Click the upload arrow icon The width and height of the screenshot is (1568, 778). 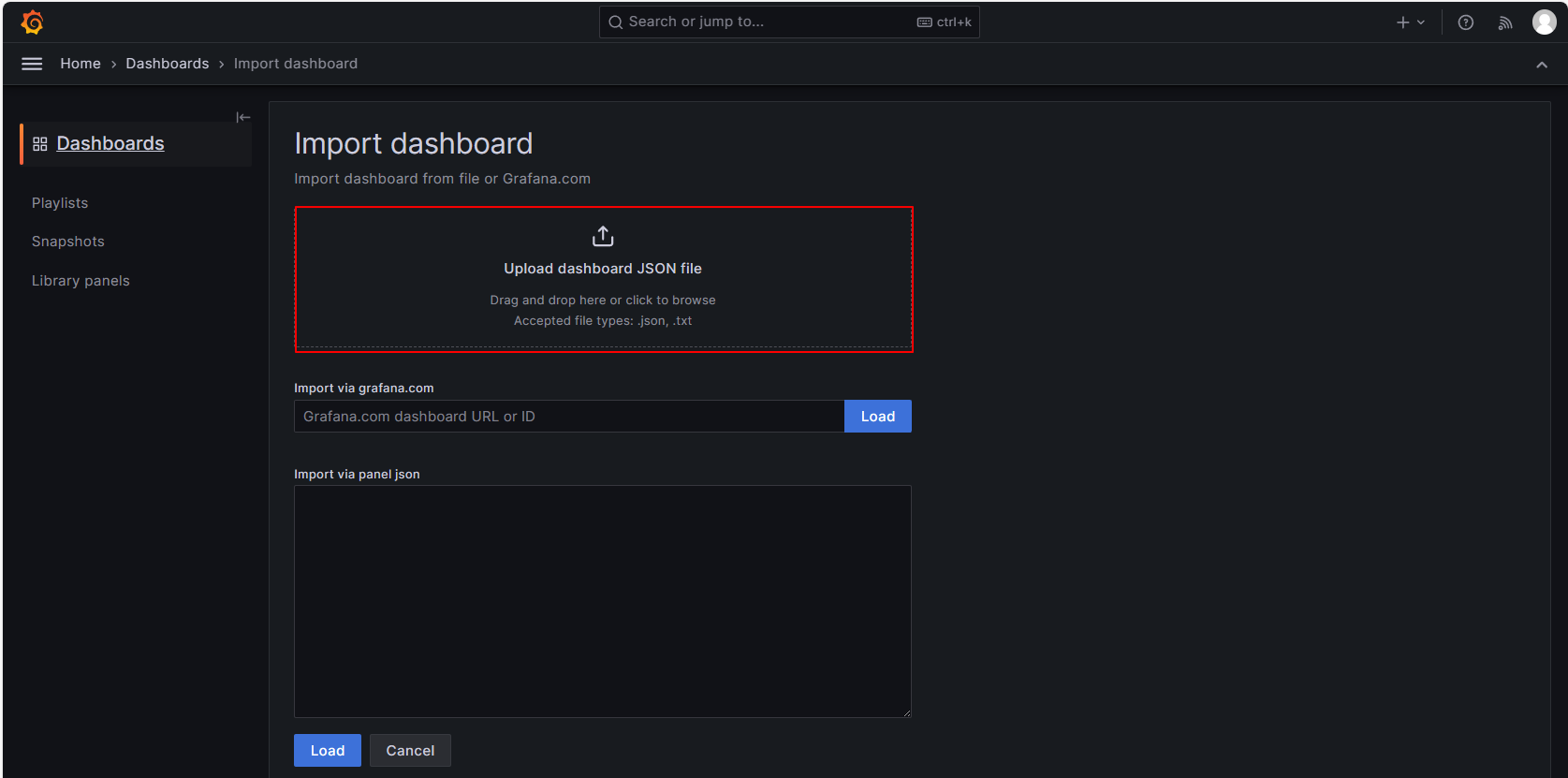click(603, 236)
